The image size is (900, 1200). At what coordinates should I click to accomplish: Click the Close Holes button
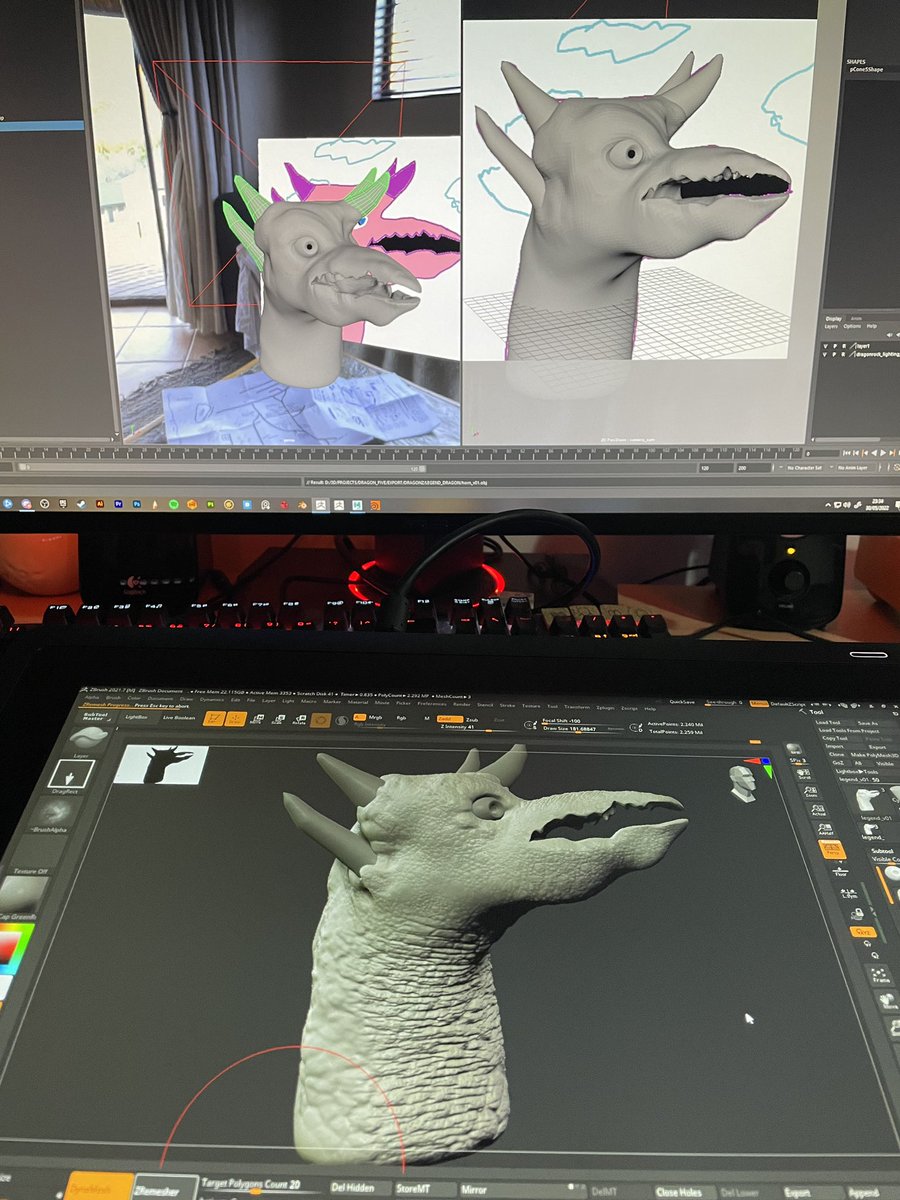pyautogui.click(x=681, y=1193)
